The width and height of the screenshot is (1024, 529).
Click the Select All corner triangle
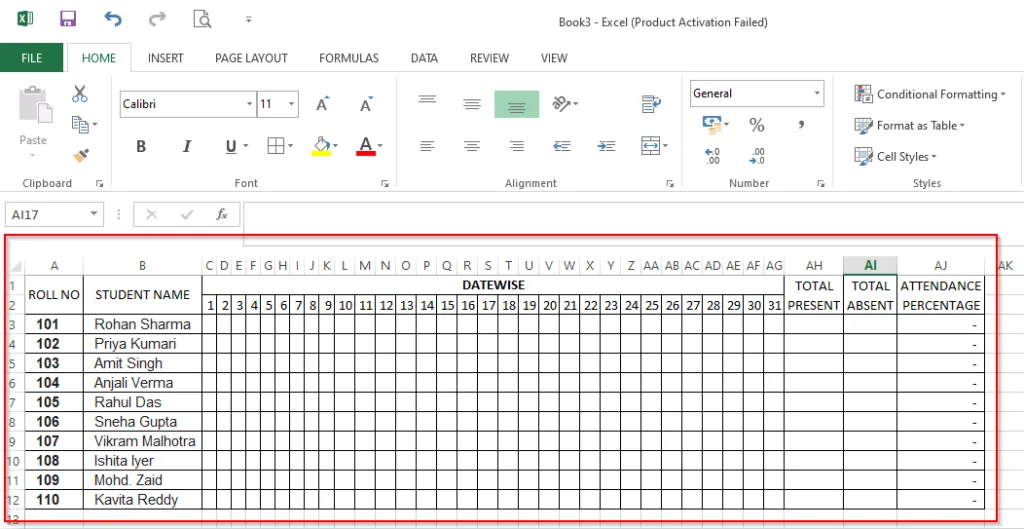16,266
